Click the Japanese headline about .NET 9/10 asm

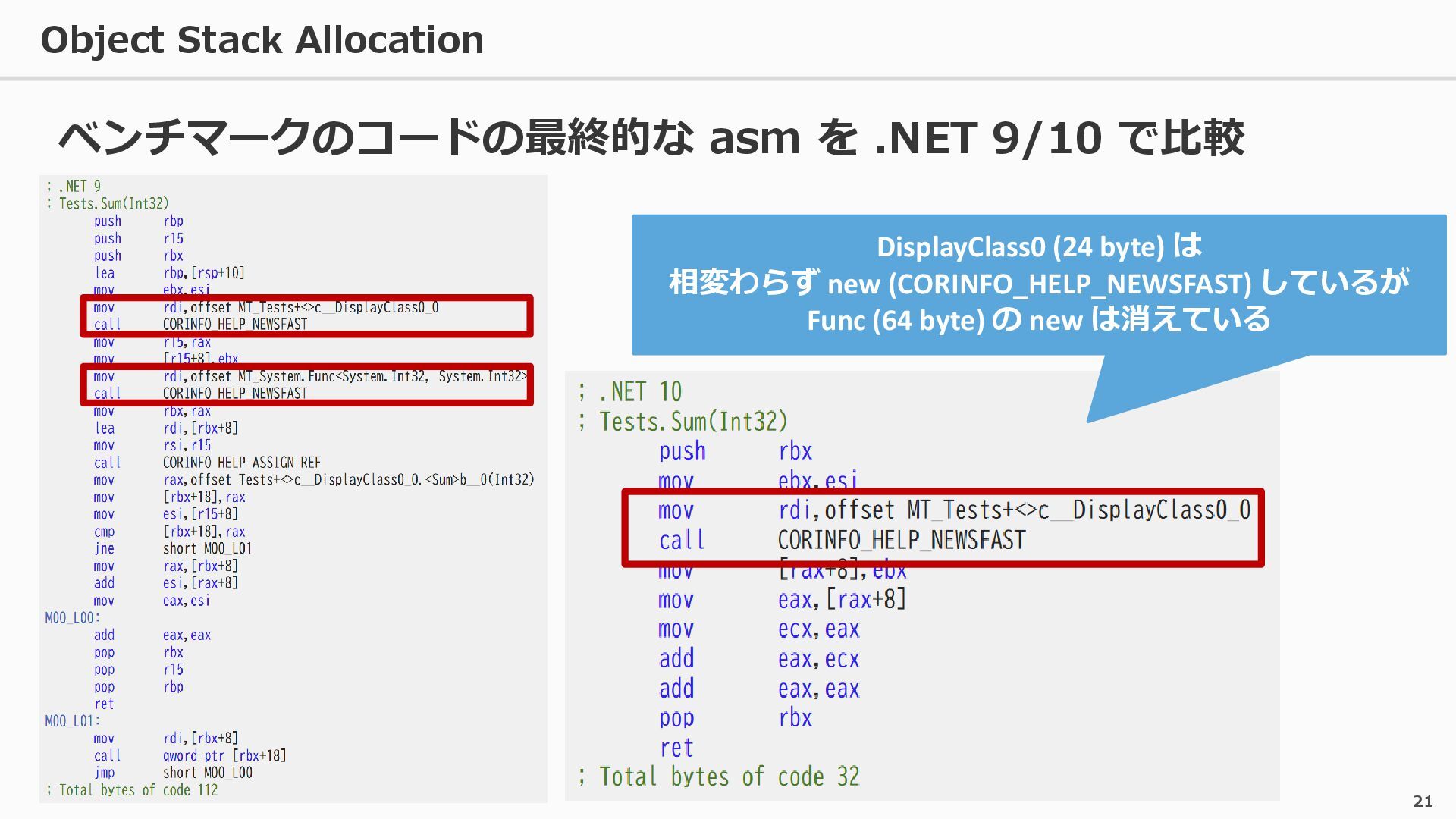click(x=651, y=137)
